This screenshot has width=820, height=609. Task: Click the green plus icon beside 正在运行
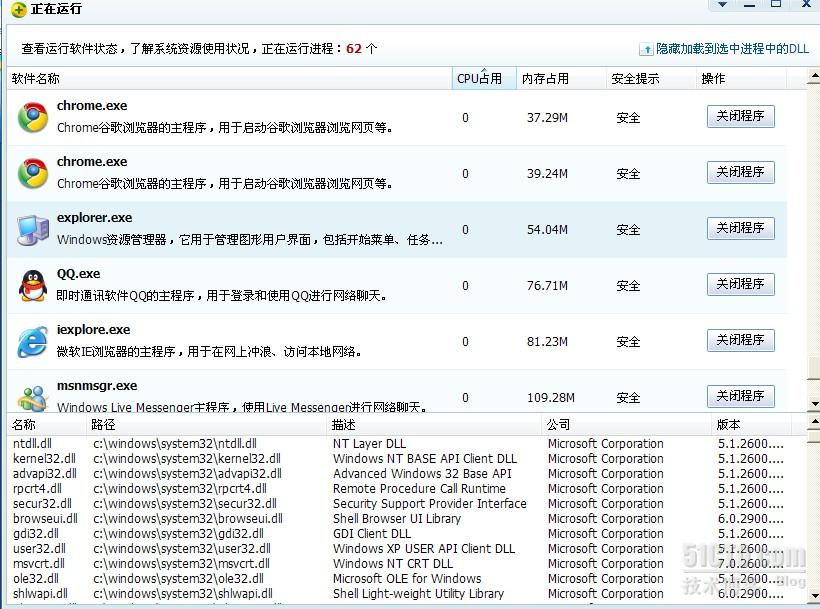18,9
